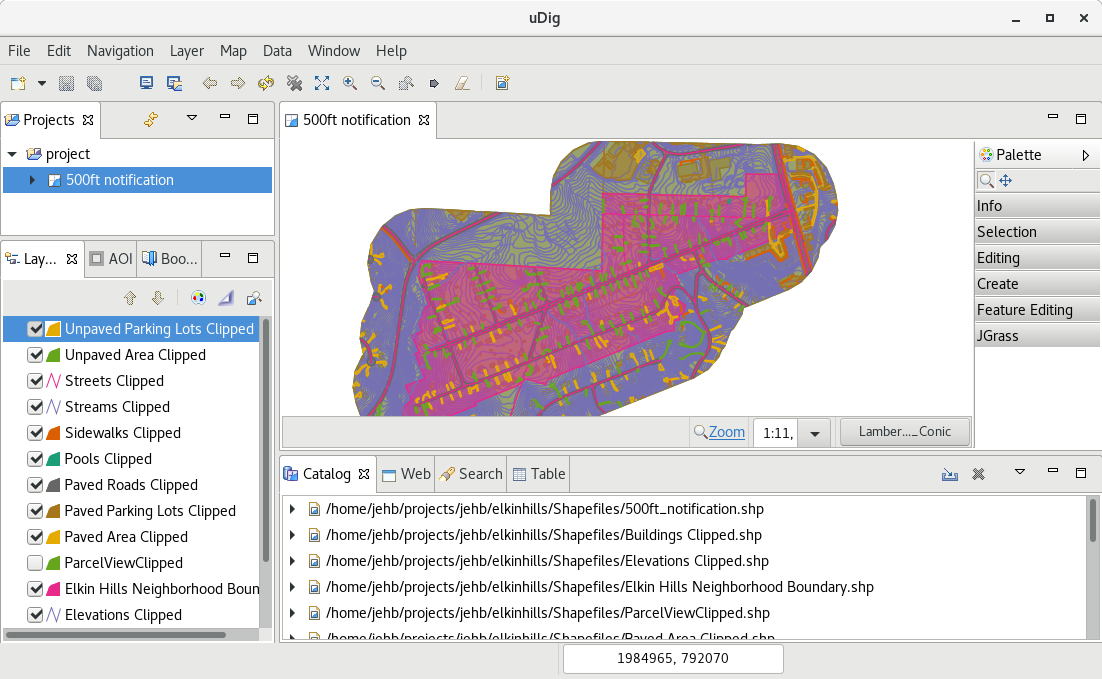Click the coordinates field in status bar

click(x=673, y=659)
